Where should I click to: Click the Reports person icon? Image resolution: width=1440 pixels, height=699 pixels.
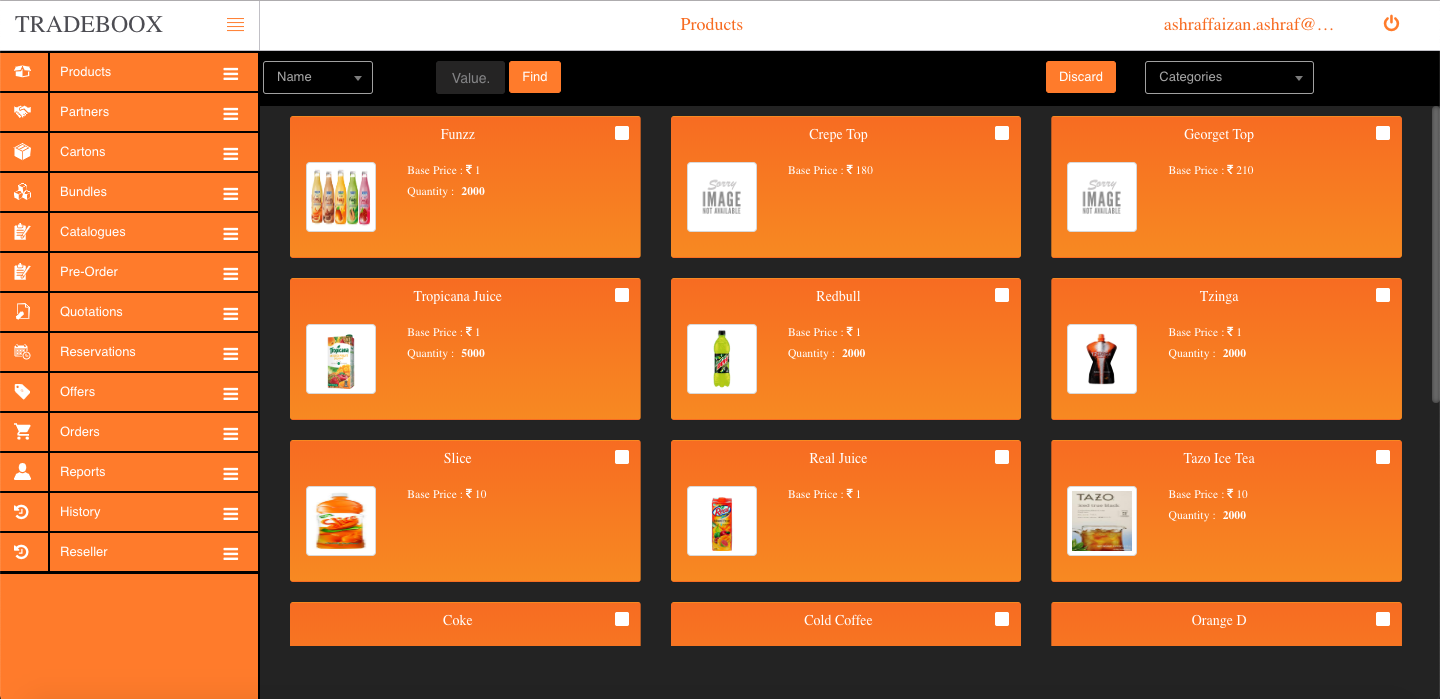click(23, 472)
